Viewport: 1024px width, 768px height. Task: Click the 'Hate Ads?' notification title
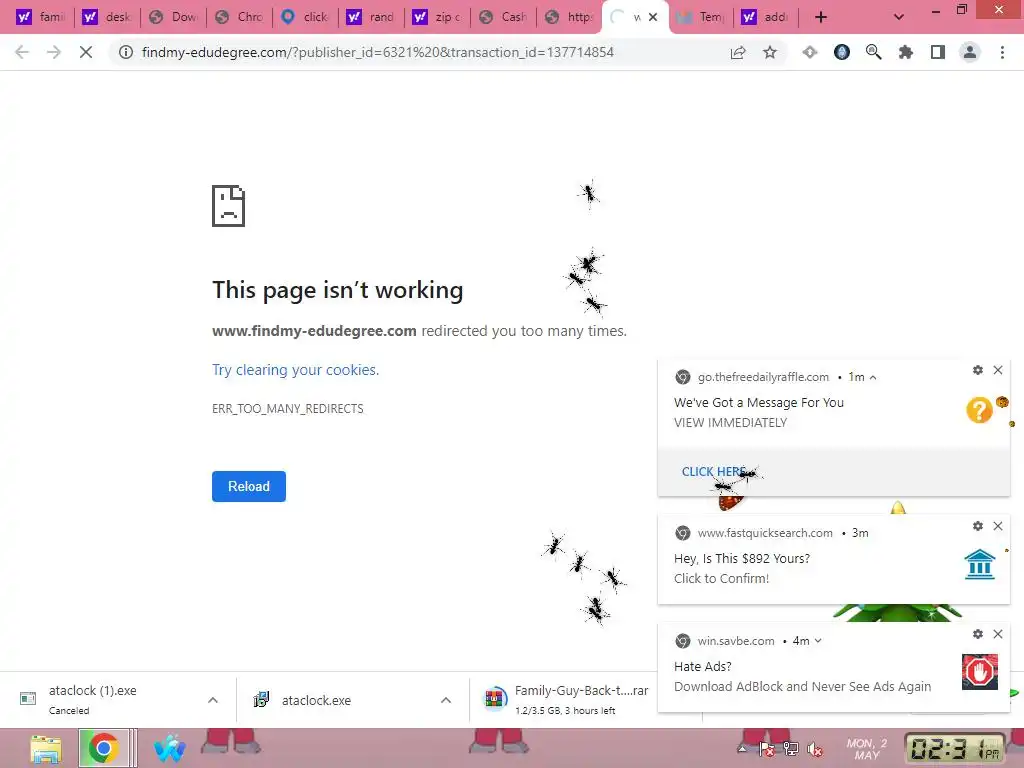[703, 666]
